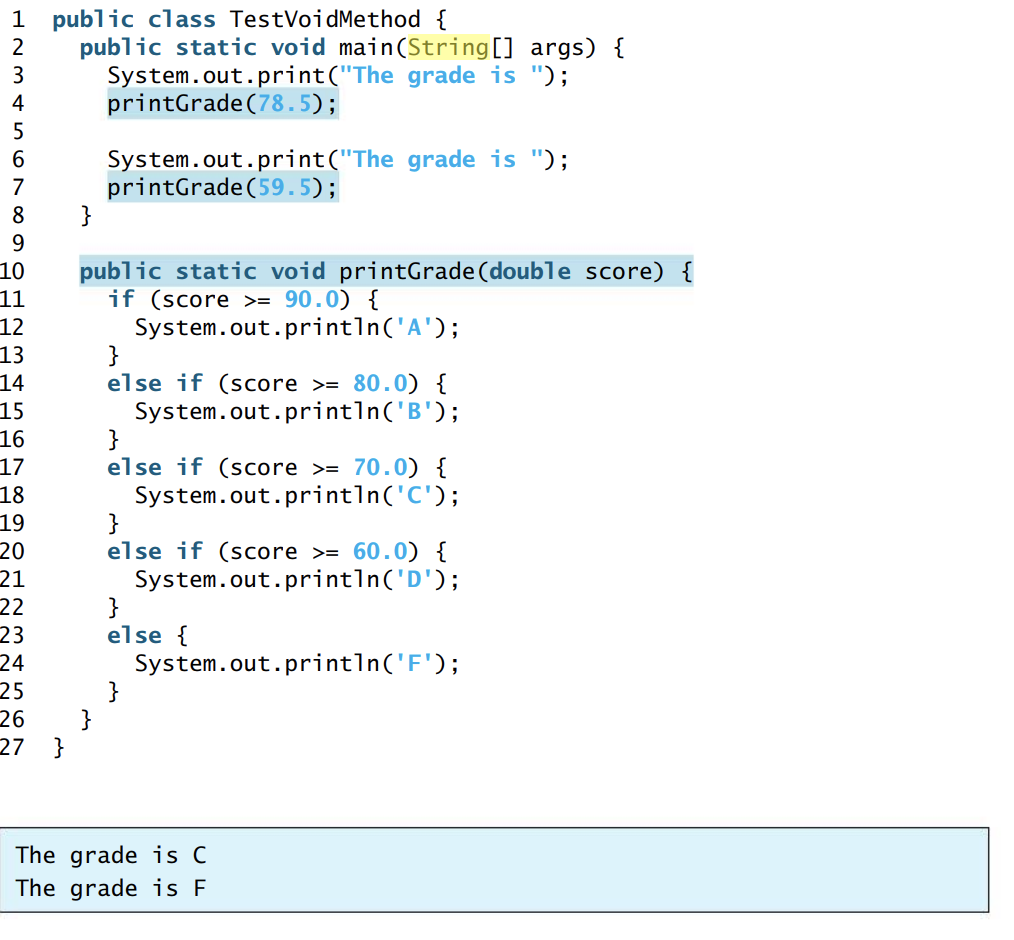This screenshot has height=940, width=1014.
Task: Click line number 10 in the gutter
Action: coord(14,271)
